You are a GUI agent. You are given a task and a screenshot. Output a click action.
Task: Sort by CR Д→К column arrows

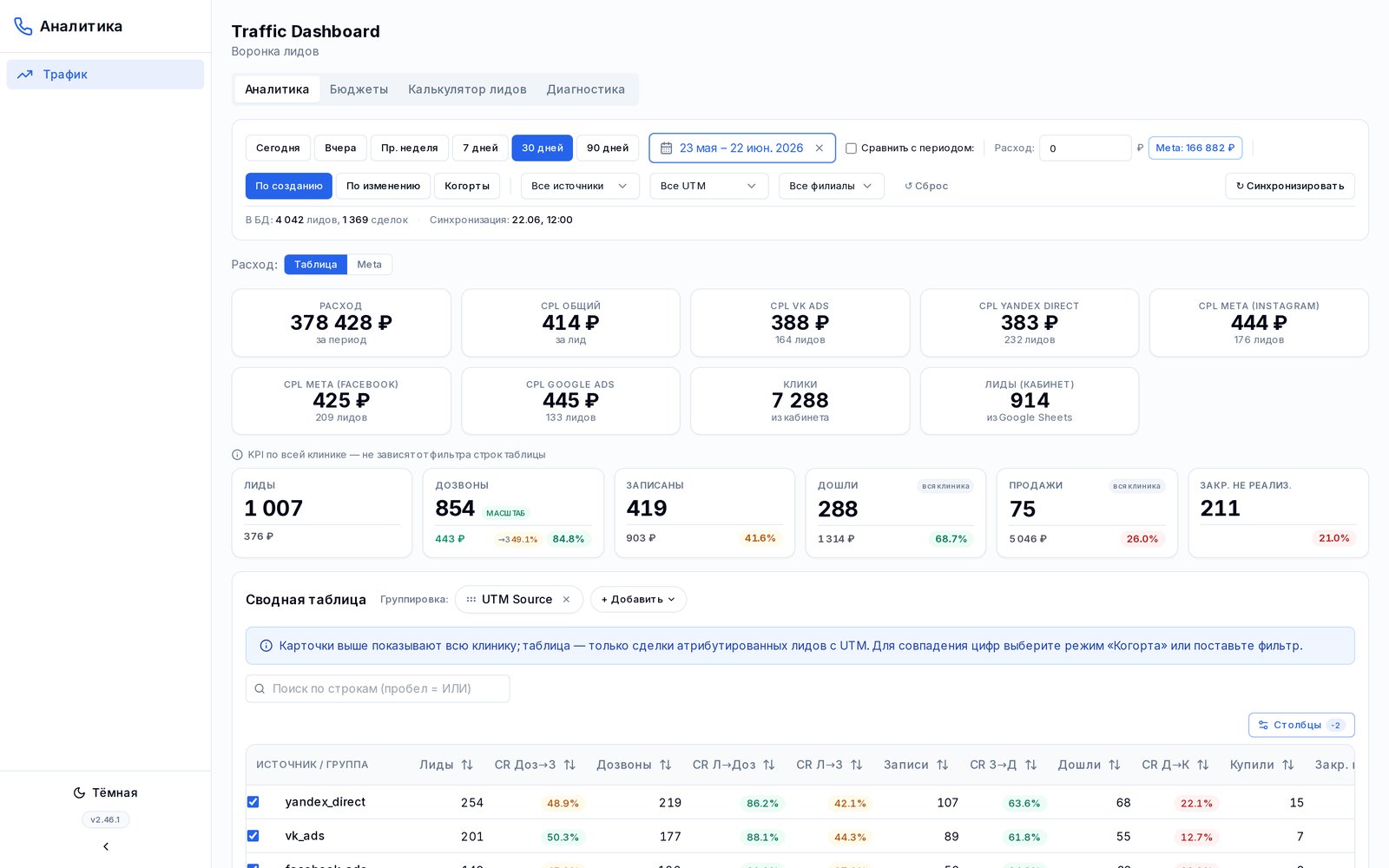pyautogui.click(x=1203, y=765)
